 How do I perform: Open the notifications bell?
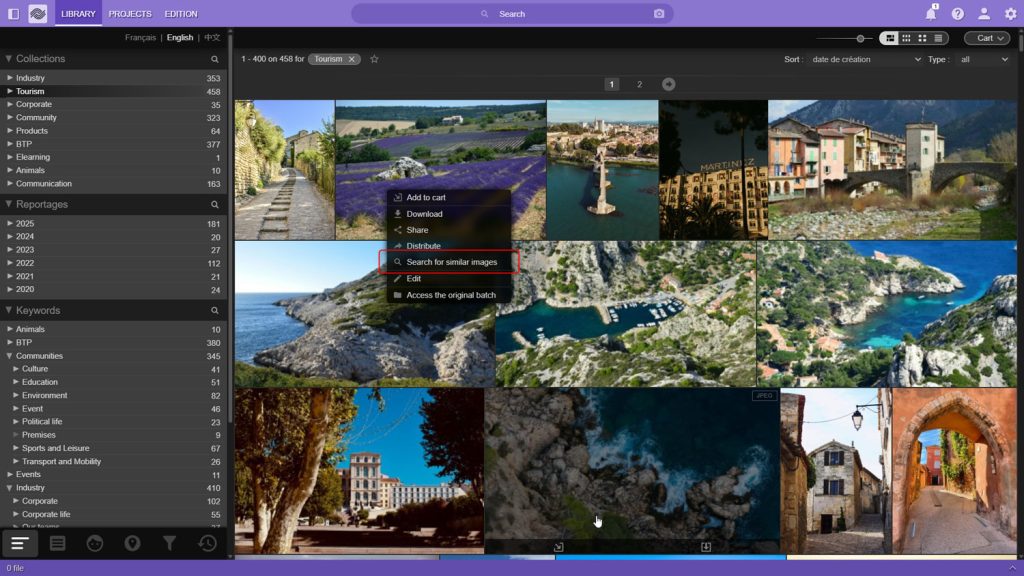(931, 14)
